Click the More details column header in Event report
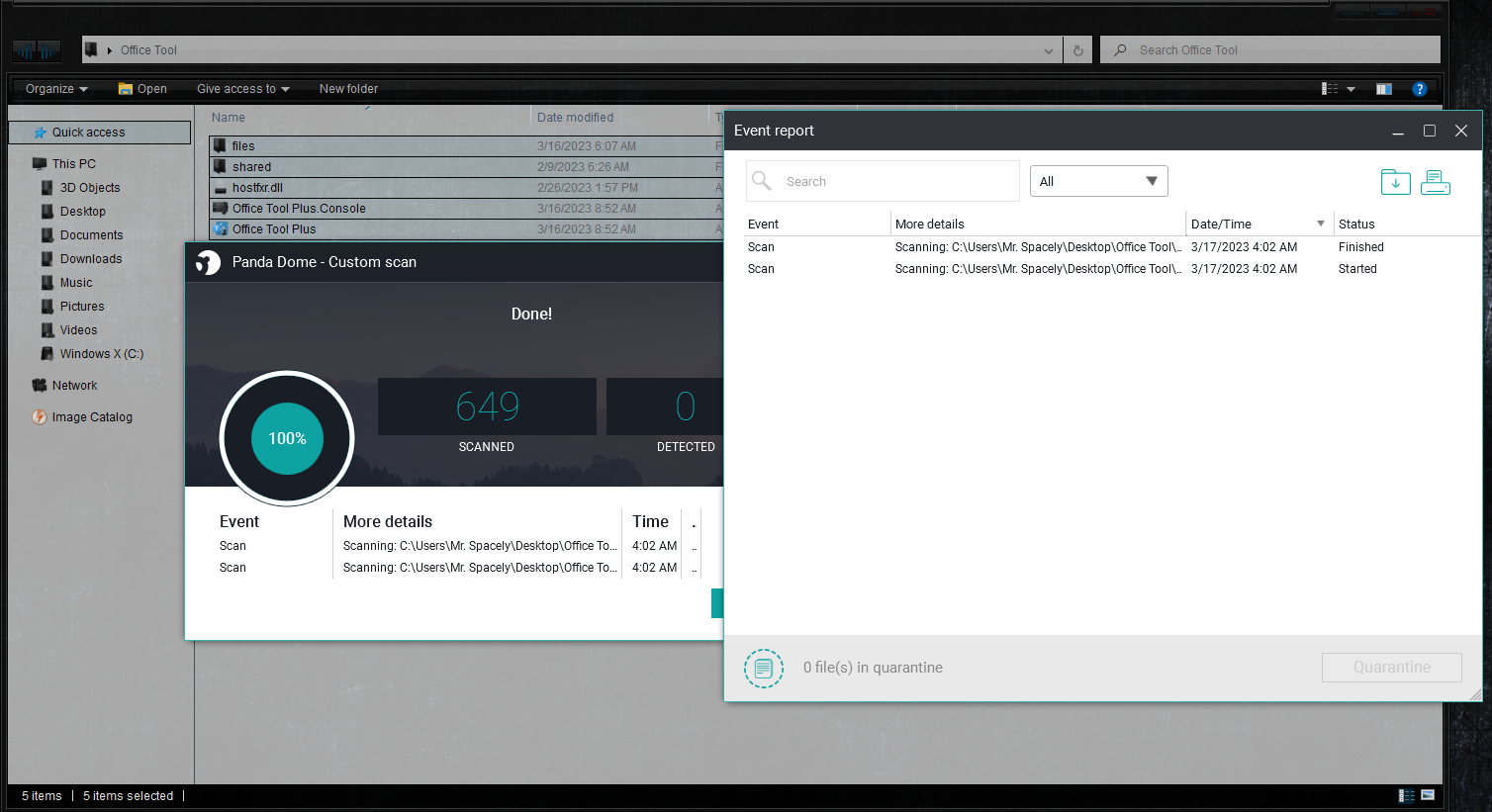This screenshot has width=1492, height=812. 930,225
